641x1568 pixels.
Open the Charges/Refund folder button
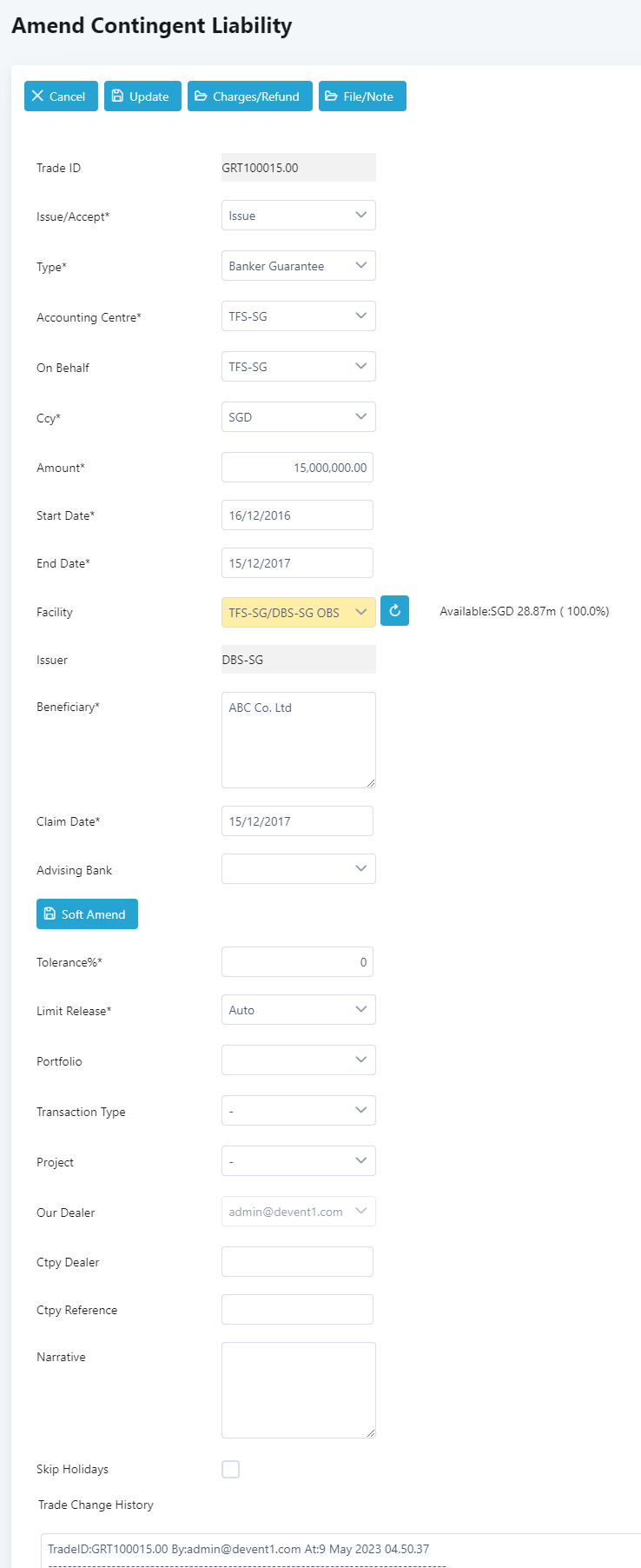tap(249, 96)
